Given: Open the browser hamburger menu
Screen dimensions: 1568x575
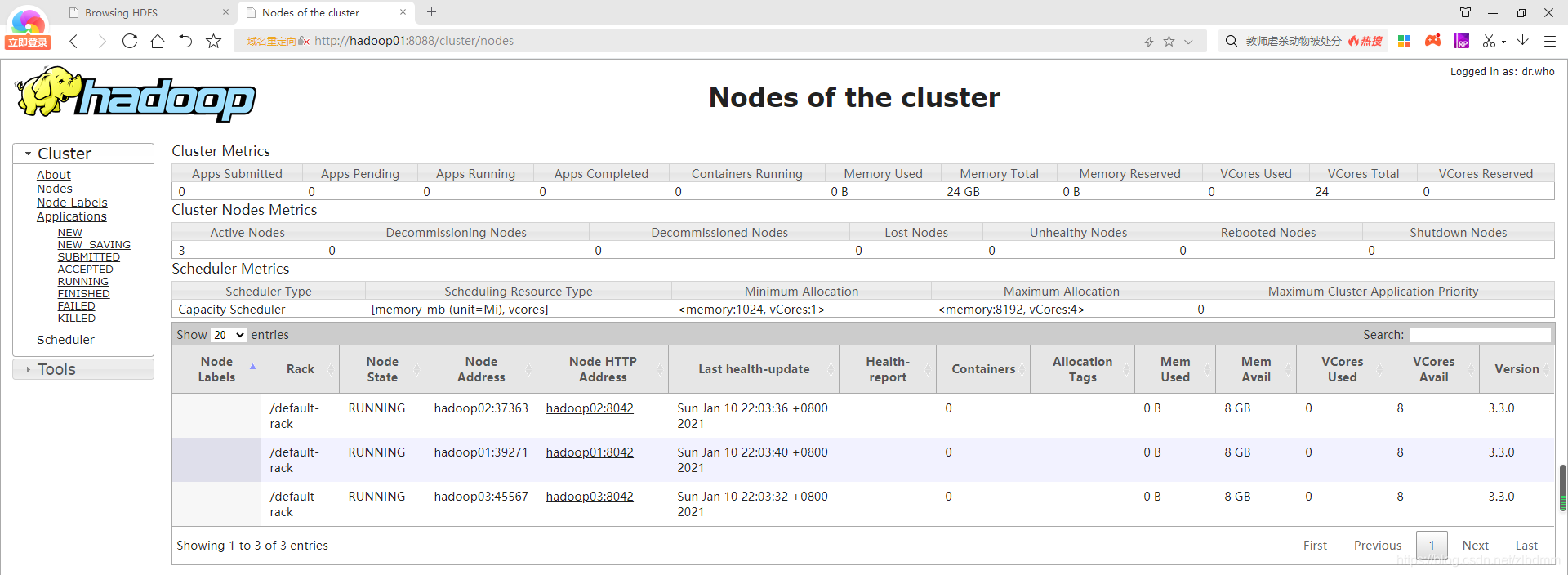Looking at the screenshot, I should pos(1549,41).
